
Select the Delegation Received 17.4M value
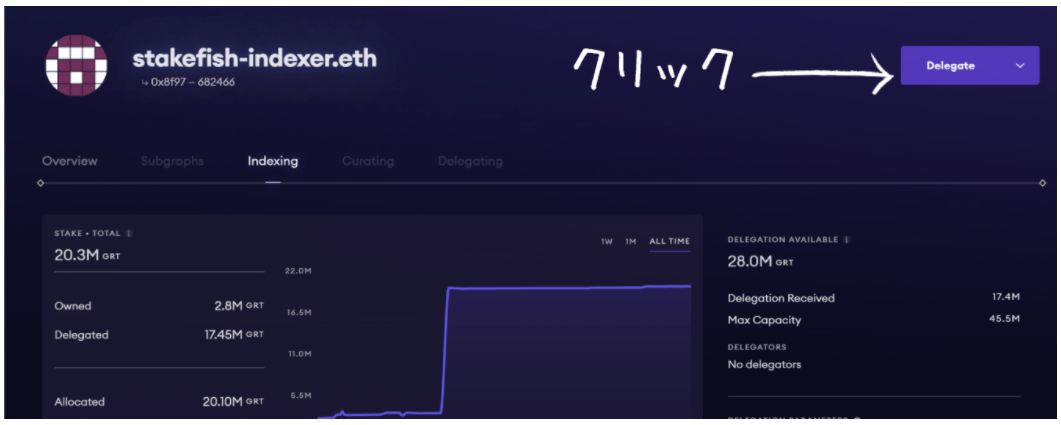tap(1008, 297)
